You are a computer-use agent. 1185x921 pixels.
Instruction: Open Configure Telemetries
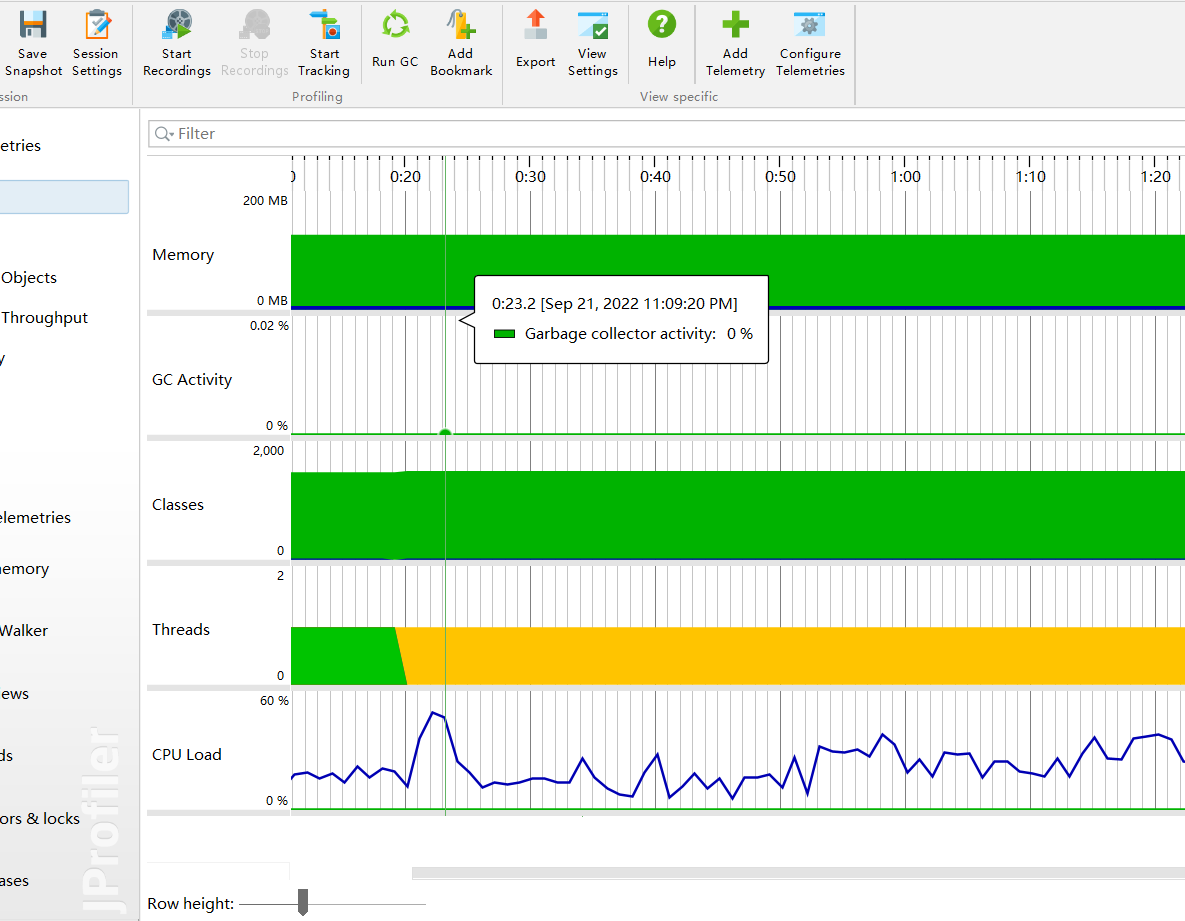(810, 26)
